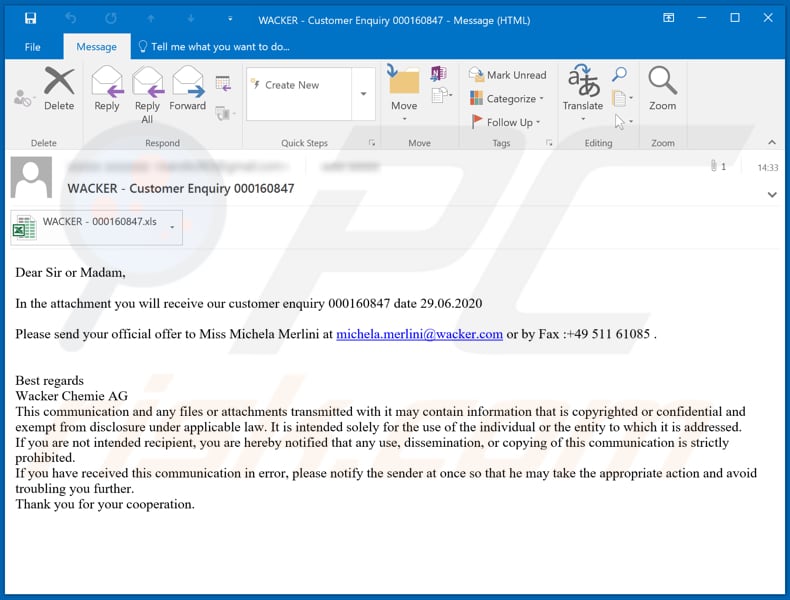
Task: Click Reply All button
Action: pyautogui.click(x=147, y=95)
